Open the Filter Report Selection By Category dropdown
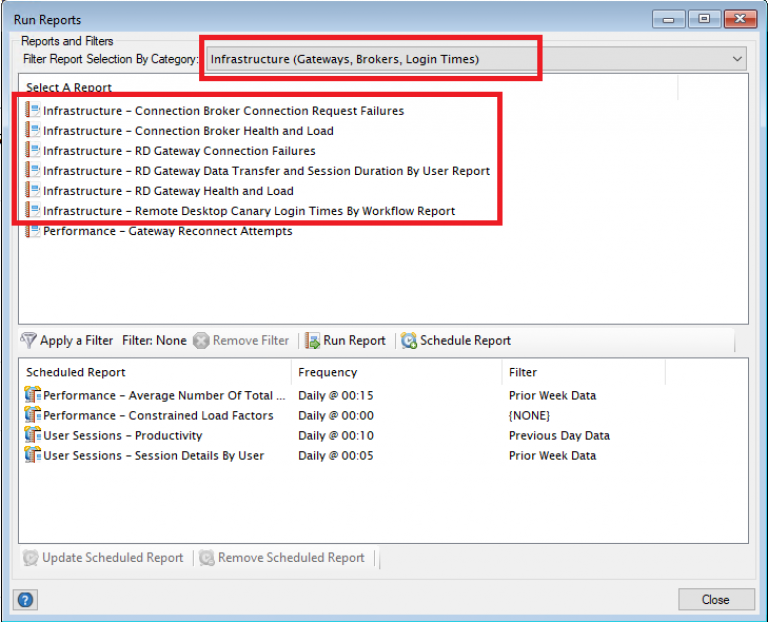This screenshot has height=622, width=768. (x=476, y=59)
